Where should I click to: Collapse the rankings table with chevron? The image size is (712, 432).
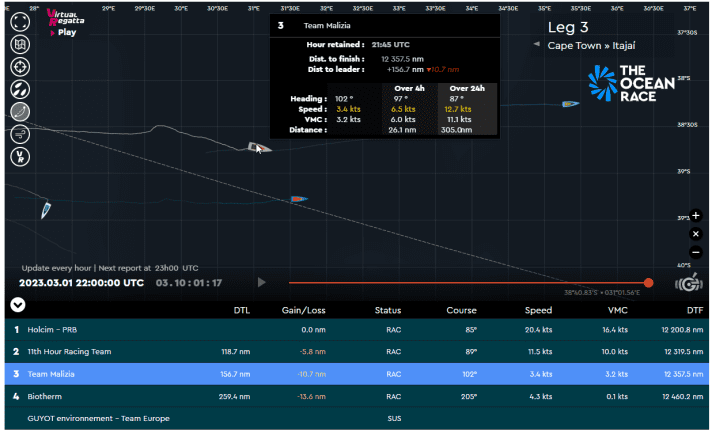pos(17,305)
